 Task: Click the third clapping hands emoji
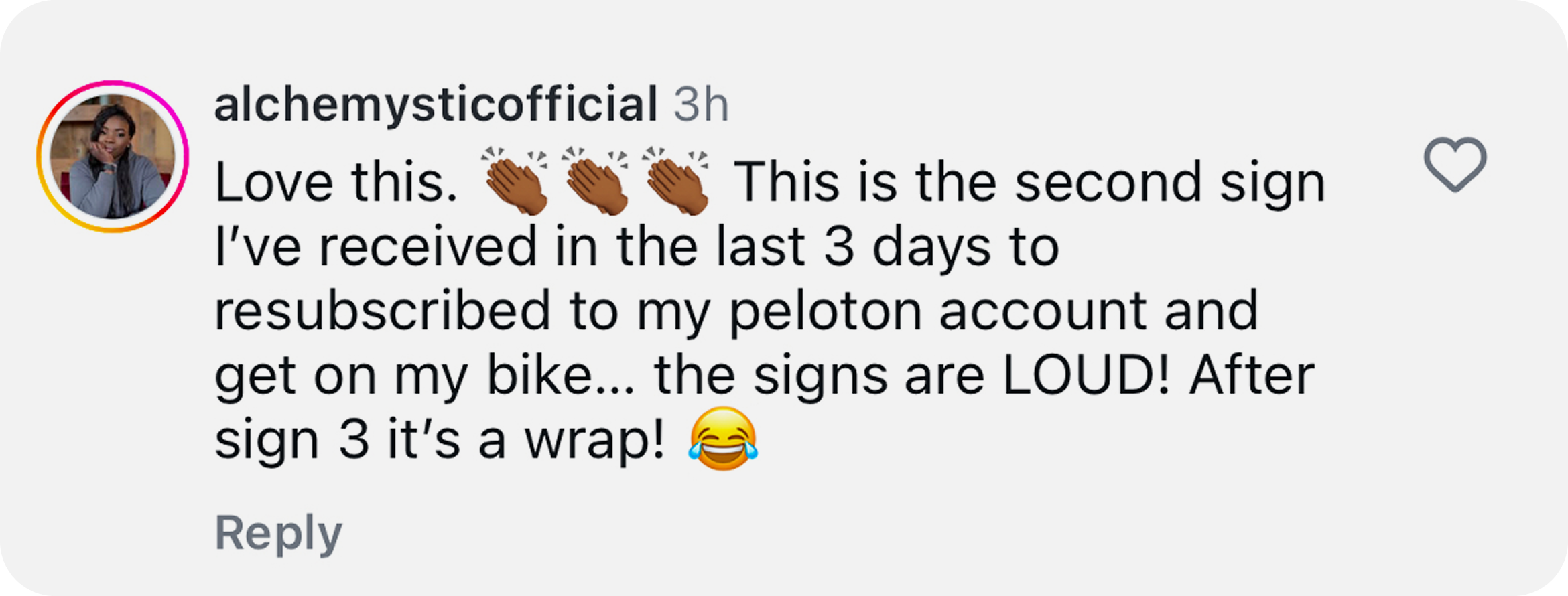[x=675, y=181]
